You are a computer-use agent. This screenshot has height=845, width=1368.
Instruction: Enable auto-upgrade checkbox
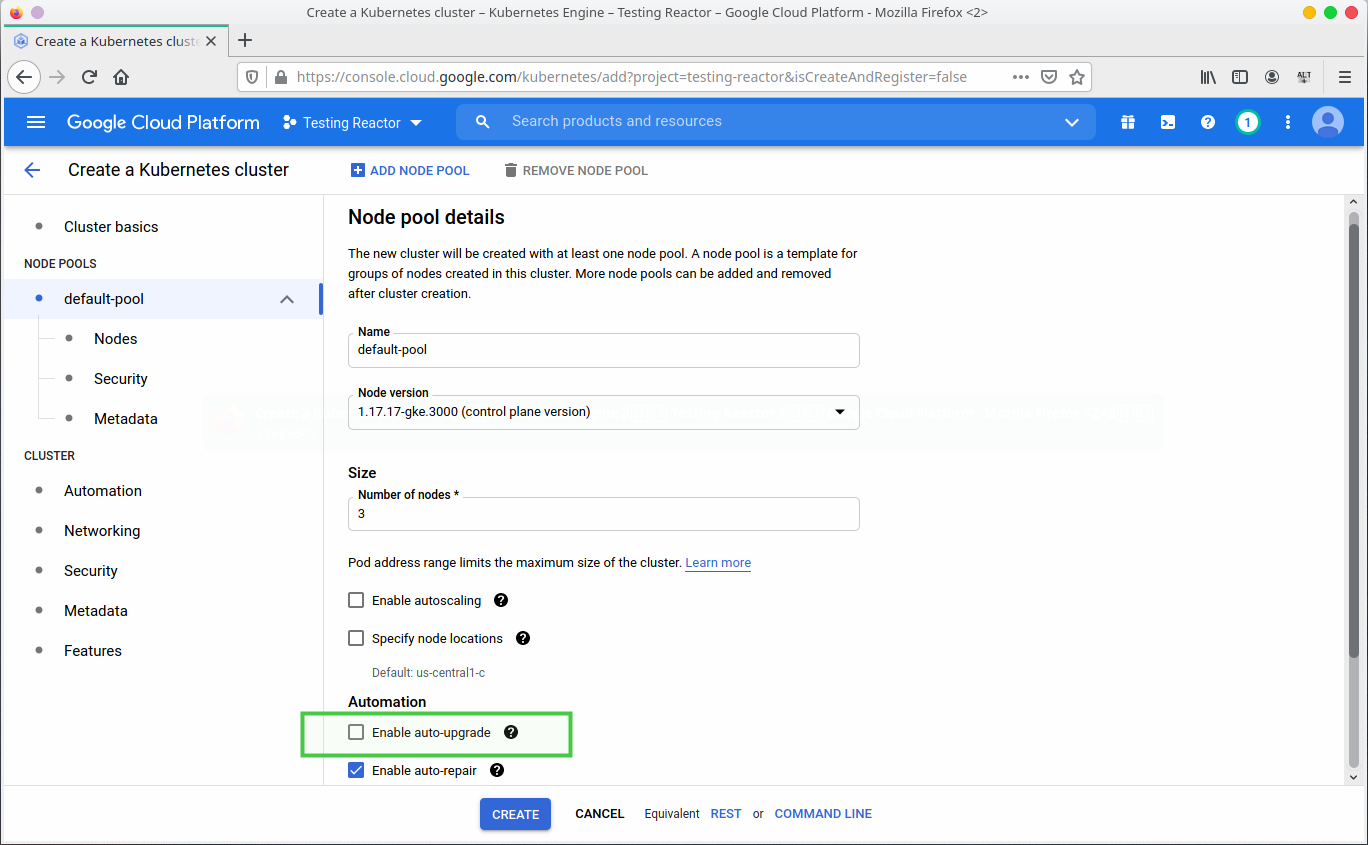[x=356, y=733]
